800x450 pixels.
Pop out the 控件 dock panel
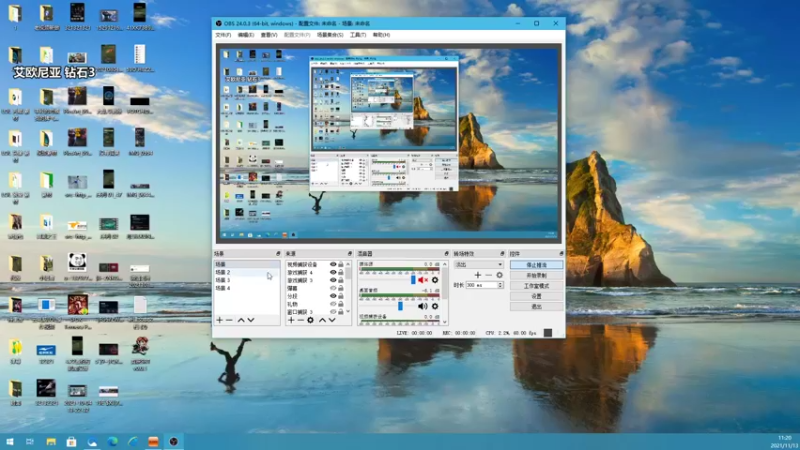561,254
